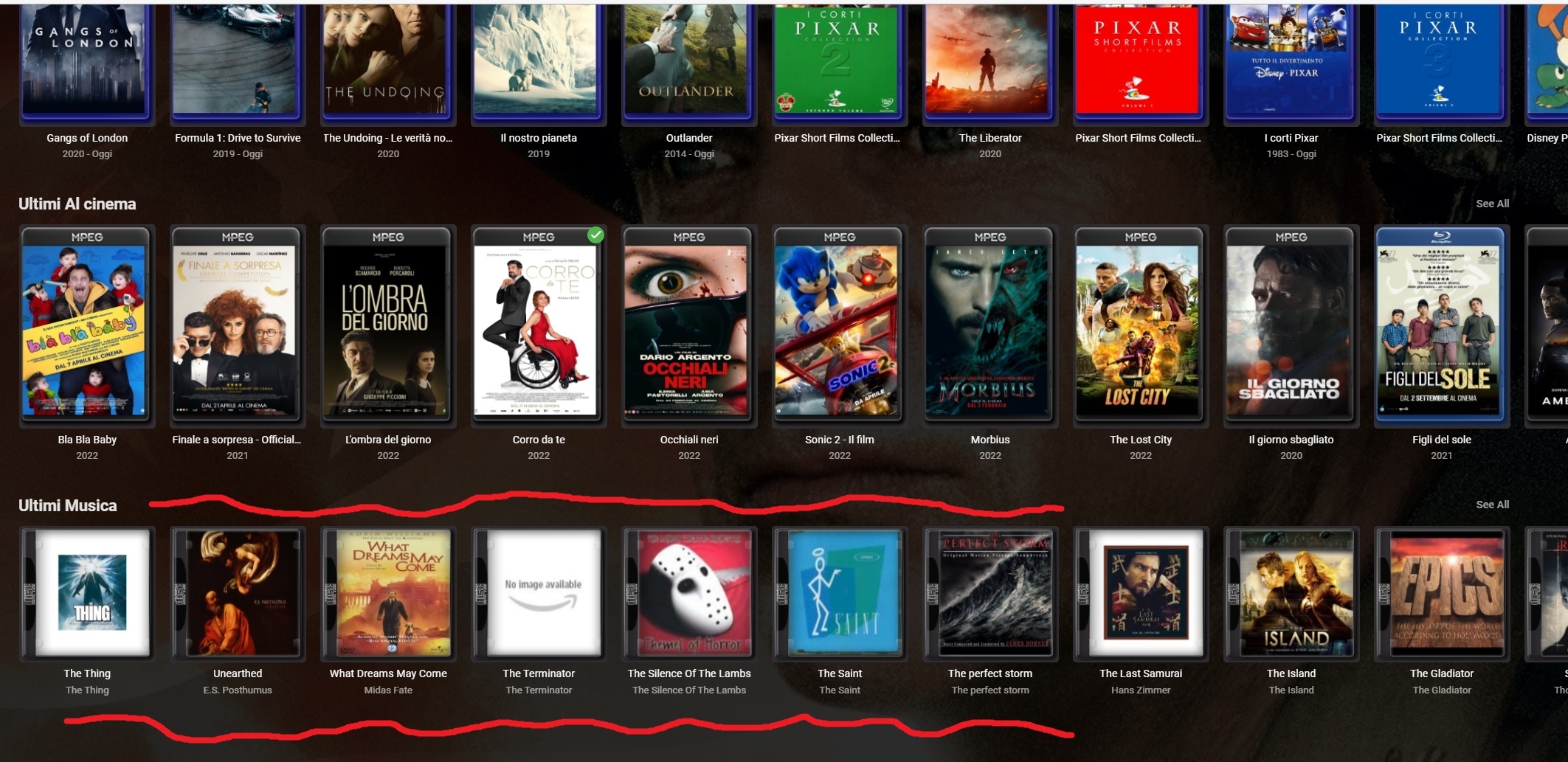Open the Ultimi Musica section heading
The height and width of the screenshot is (762, 1568).
[x=68, y=505]
